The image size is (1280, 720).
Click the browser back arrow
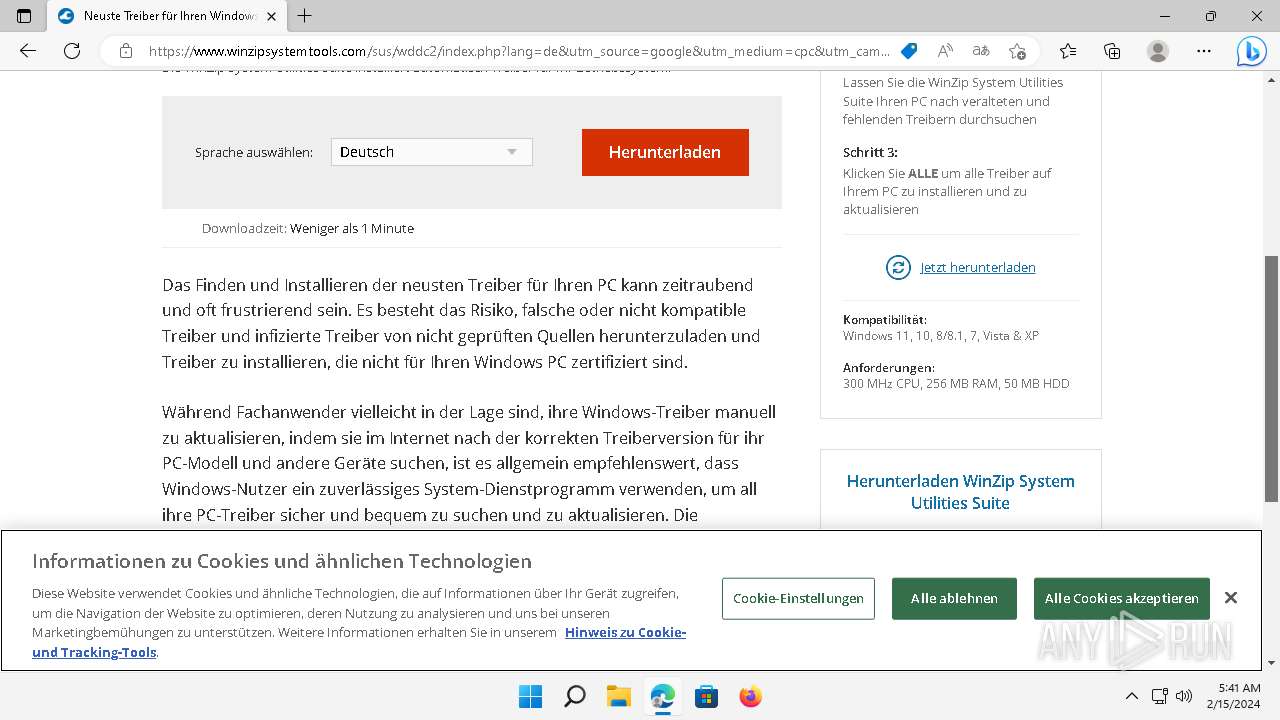coord(28,51)
